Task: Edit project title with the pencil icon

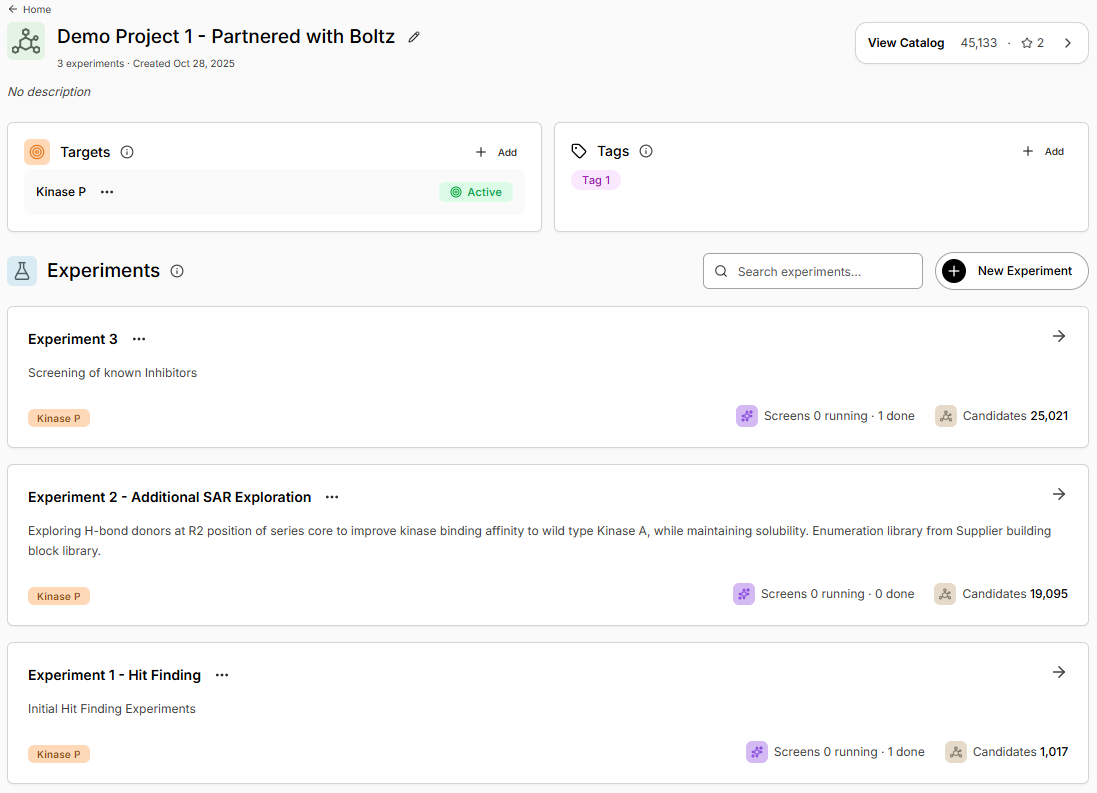Action: (x=414, y=37)
